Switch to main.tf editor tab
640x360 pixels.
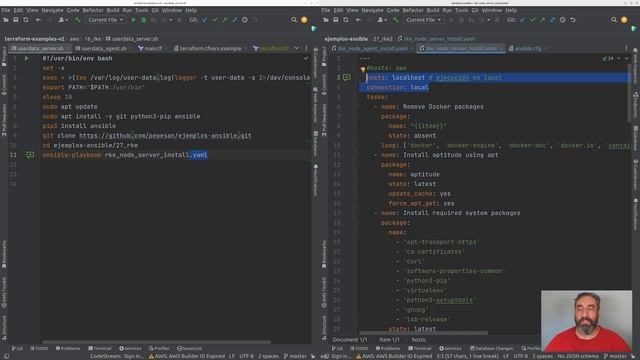click(153, 49)
